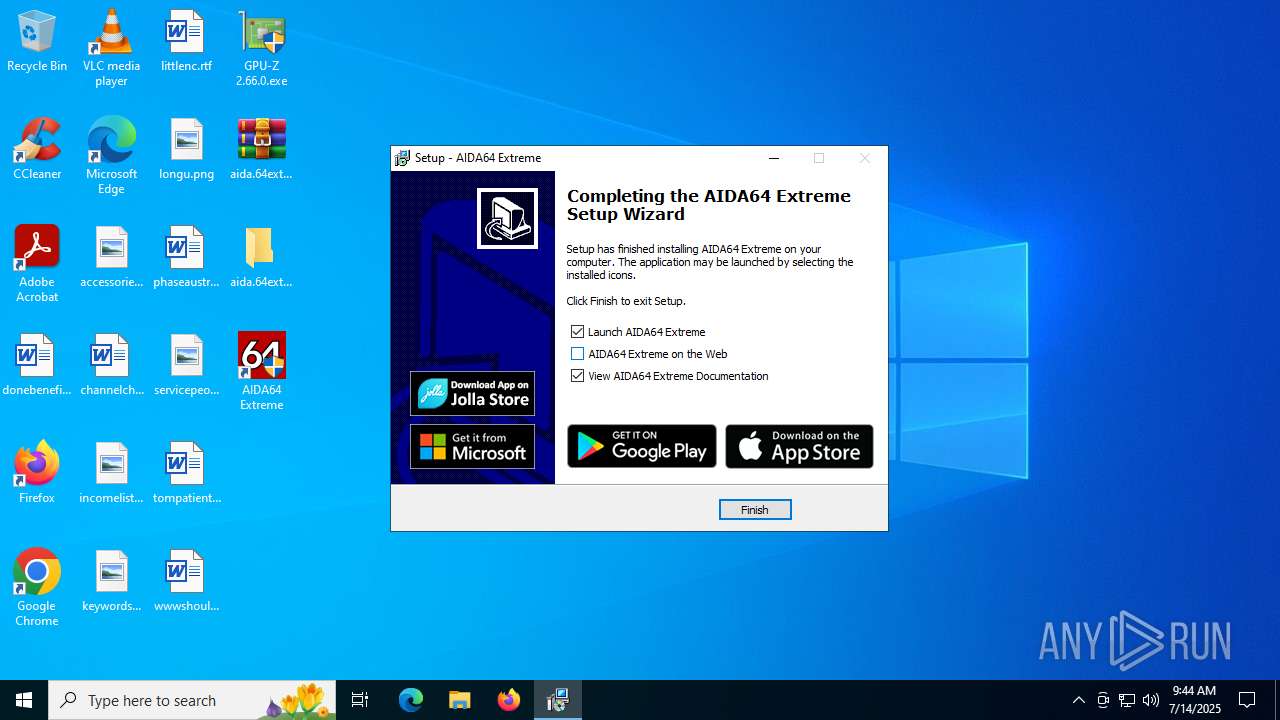Click the Get it from Microsoft badge
The width and height of the screenshot is (1280, 720).
(472, 446)
